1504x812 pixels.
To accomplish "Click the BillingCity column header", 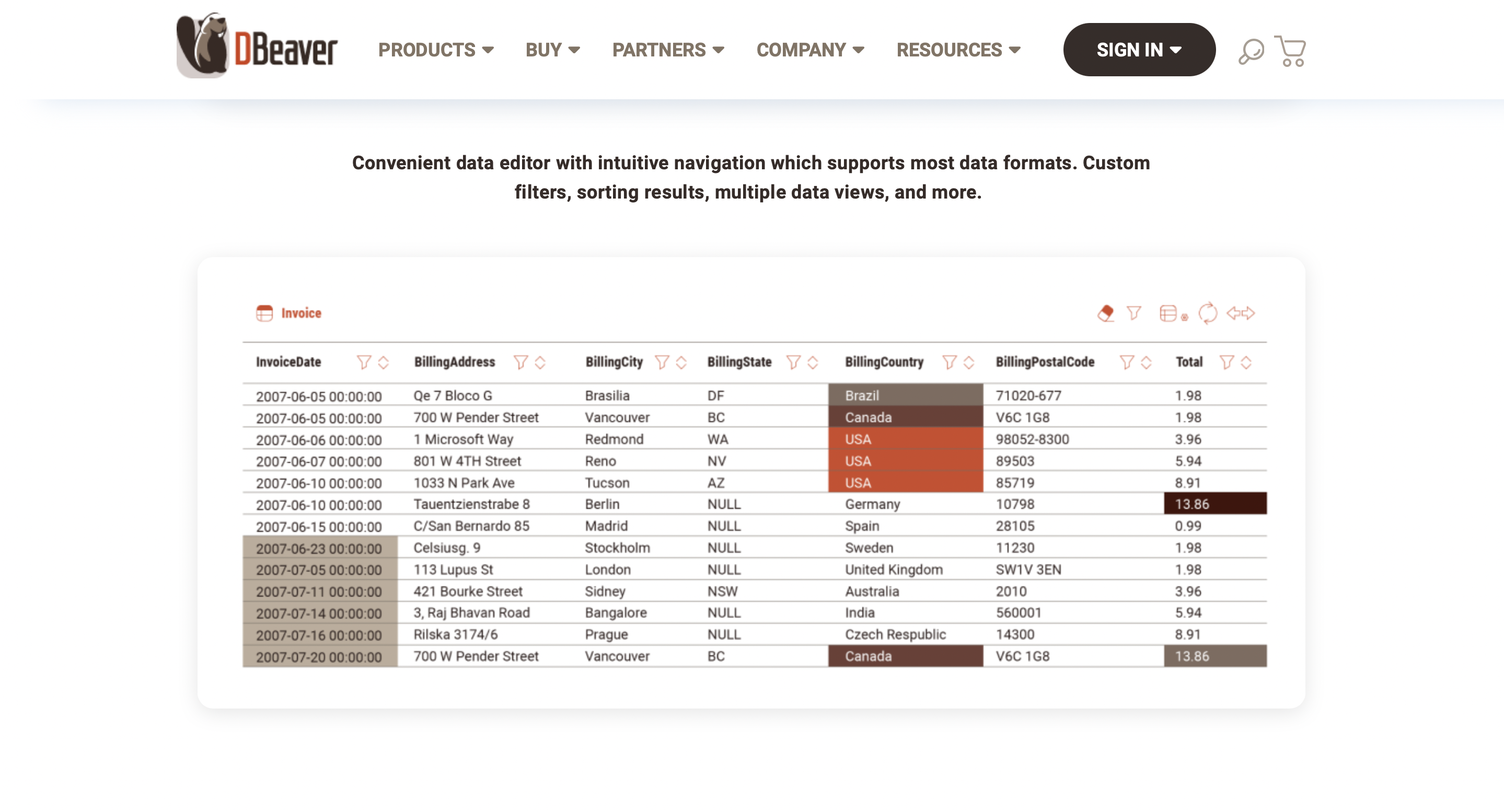I will [x=614, y=362].
